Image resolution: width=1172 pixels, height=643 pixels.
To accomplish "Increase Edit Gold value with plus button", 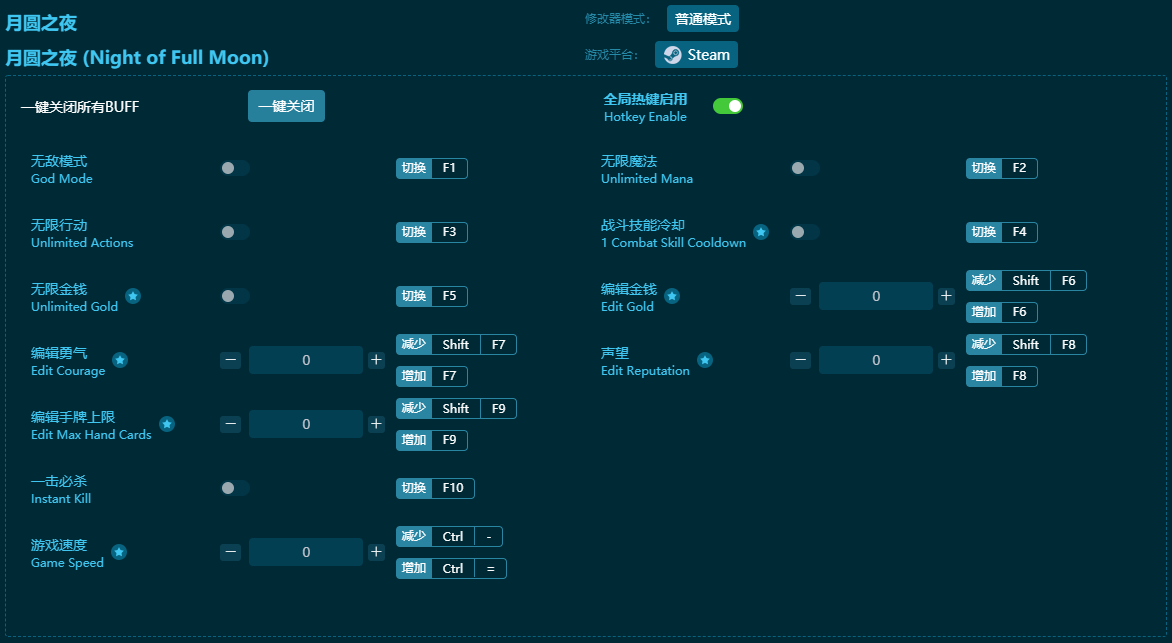I will click(946, 296).
